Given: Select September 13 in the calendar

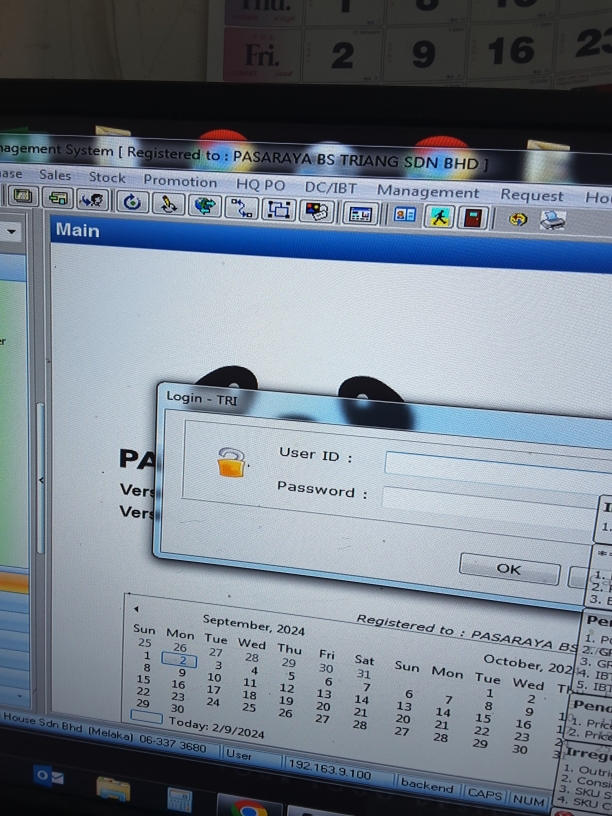Looking at the screenshot, I should coord(324,694).
